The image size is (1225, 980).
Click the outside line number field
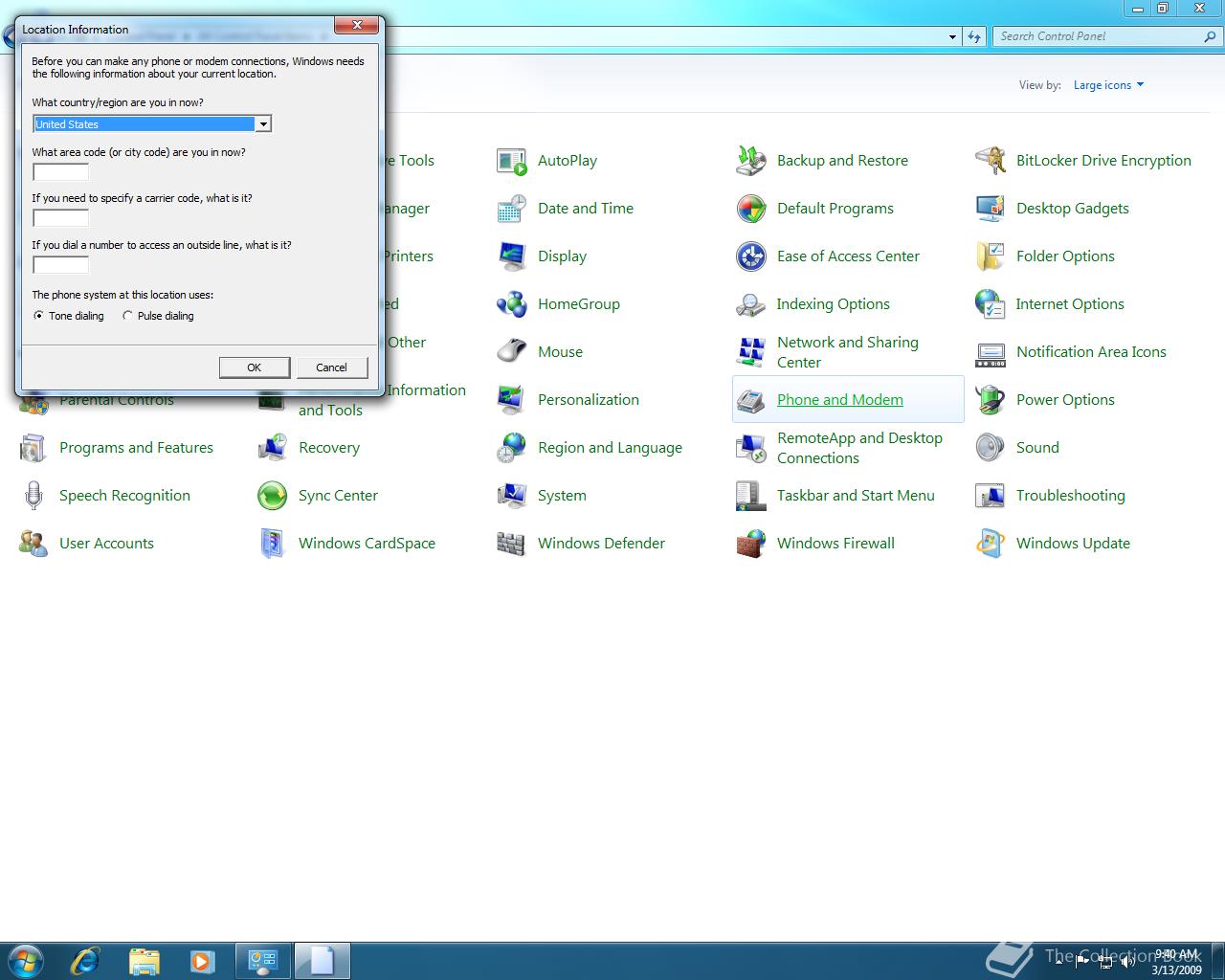[x=60, y=265]
